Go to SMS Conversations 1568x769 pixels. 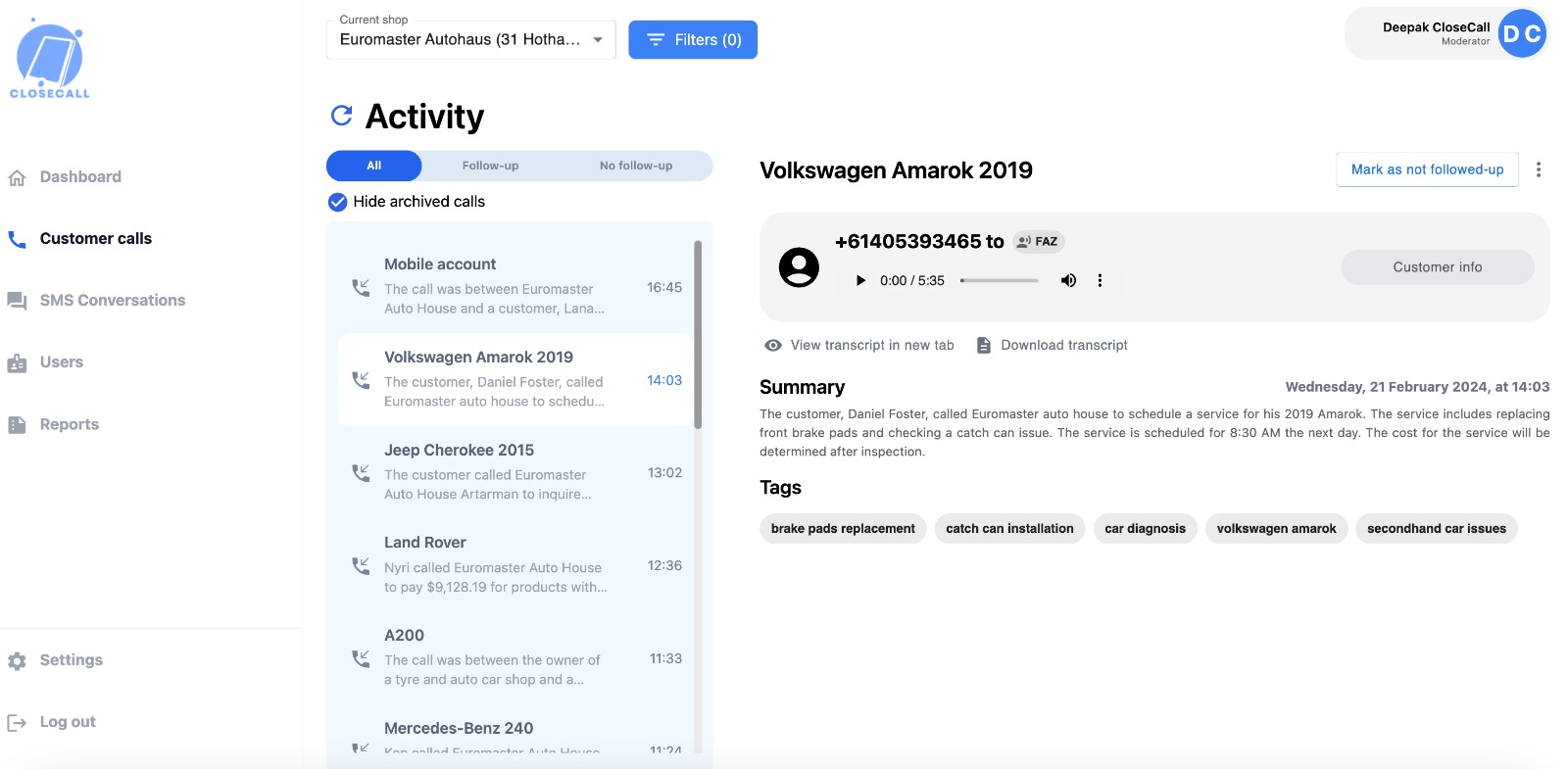click(112, 300)
